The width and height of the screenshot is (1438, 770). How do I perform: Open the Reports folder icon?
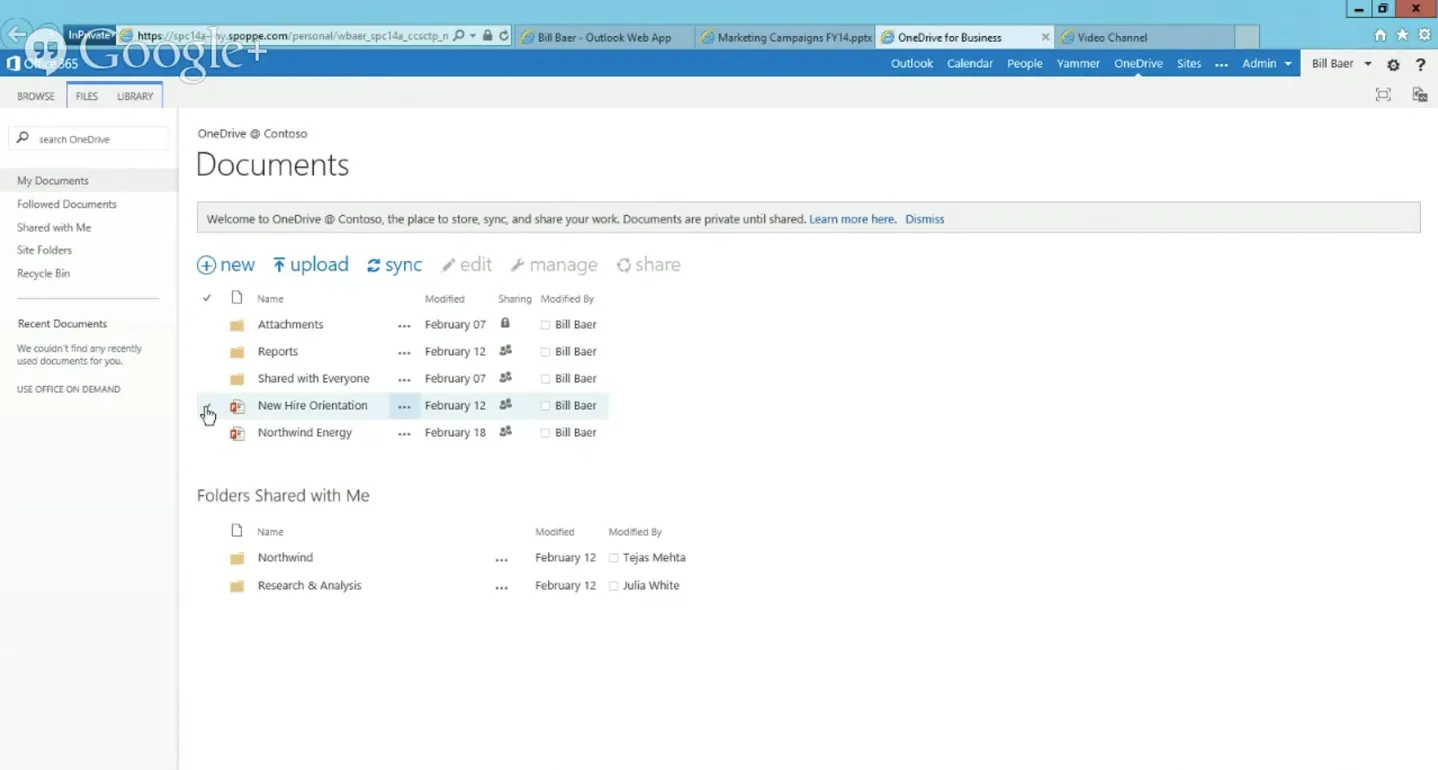click(237, 352)
